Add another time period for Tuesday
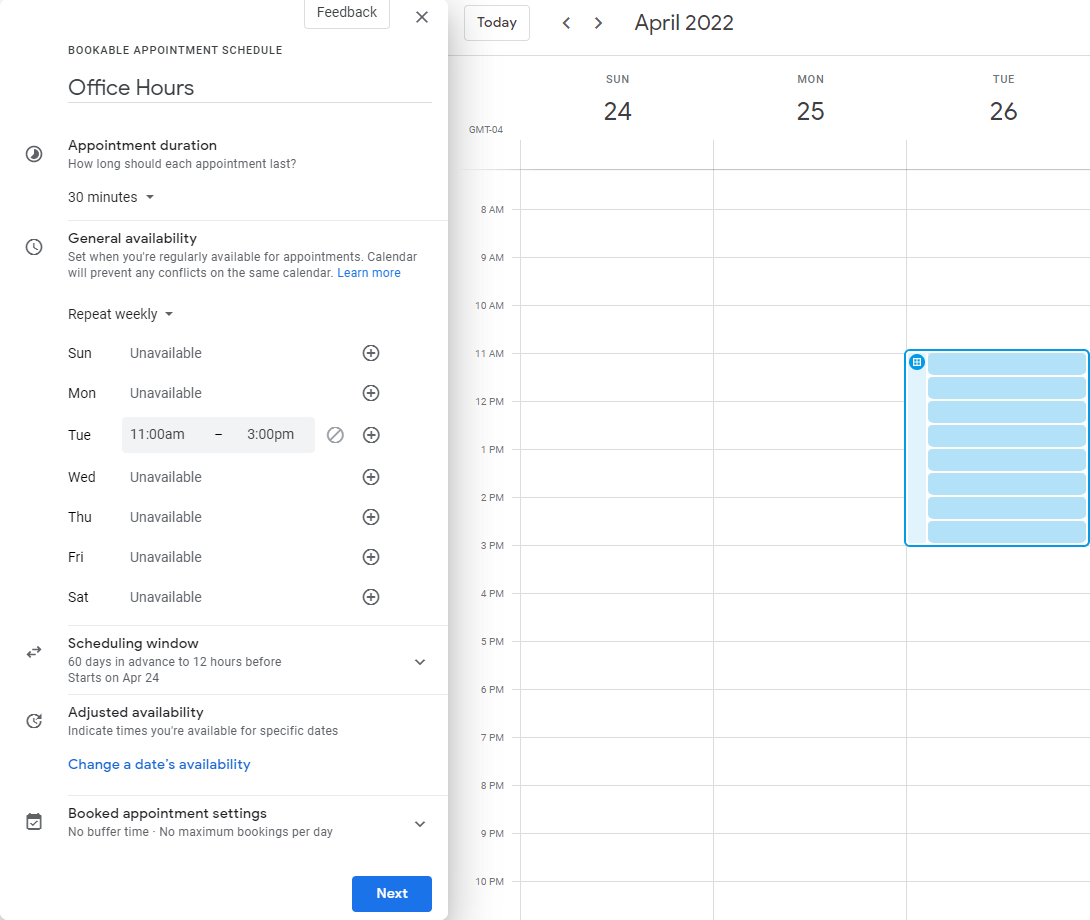The image size is (1090, 920). click(x=371, y=435)
